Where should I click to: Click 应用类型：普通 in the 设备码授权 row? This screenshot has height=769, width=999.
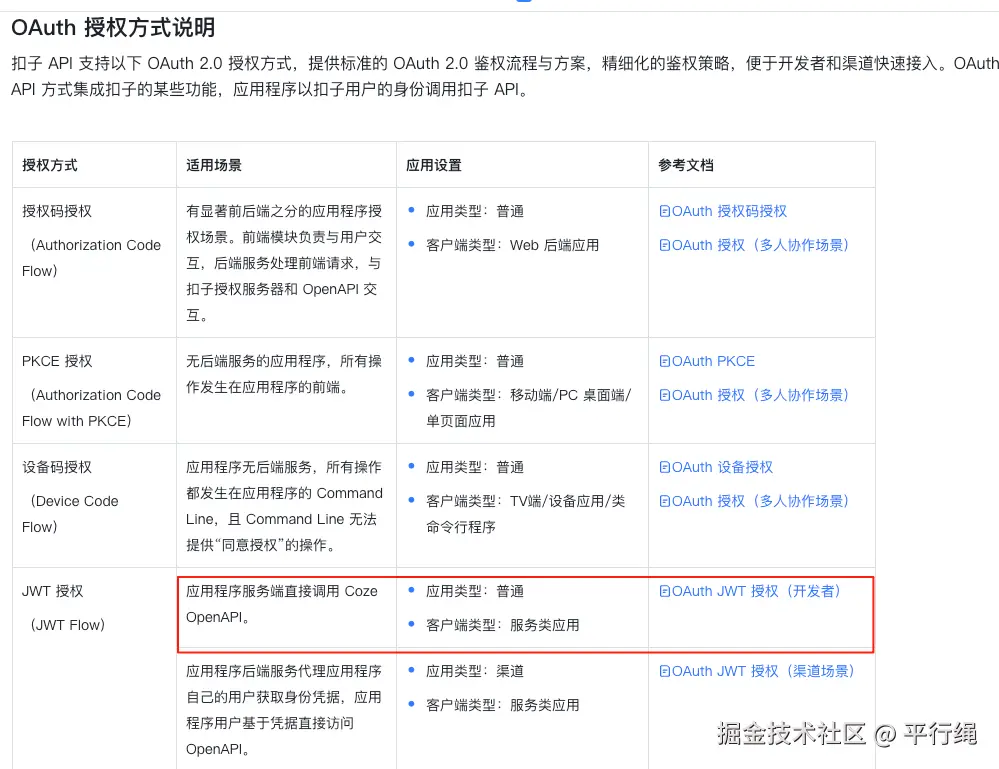[x=475, y=467]
